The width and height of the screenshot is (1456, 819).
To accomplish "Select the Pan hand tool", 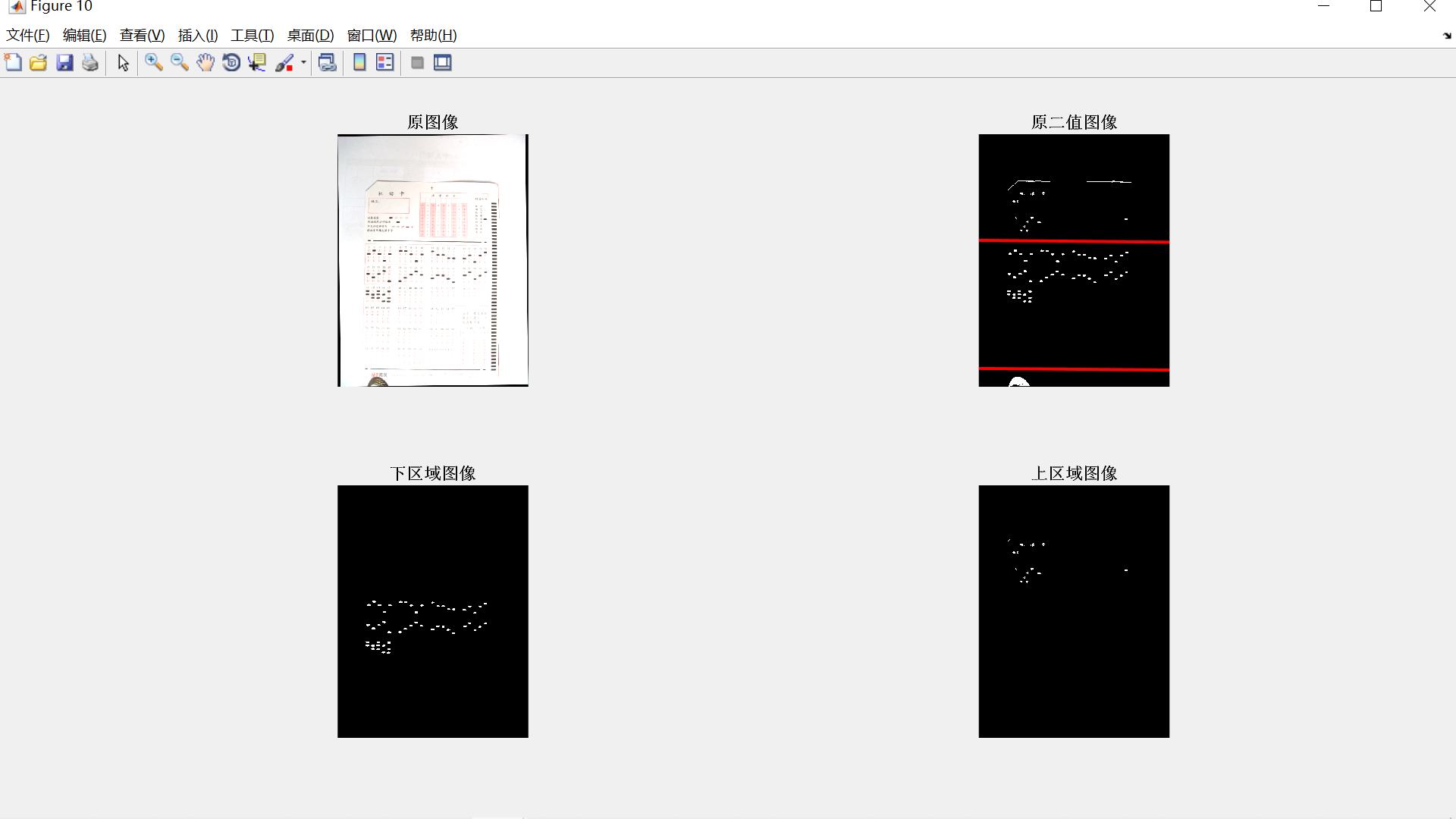I will tap(206, 63).
